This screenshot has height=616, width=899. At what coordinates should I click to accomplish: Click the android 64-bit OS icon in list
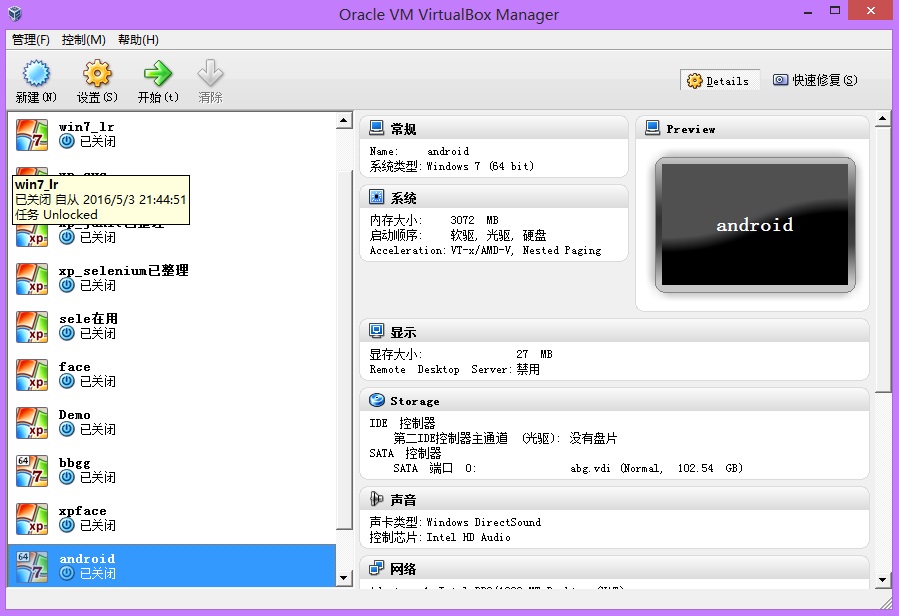click(x=32, y=567)
